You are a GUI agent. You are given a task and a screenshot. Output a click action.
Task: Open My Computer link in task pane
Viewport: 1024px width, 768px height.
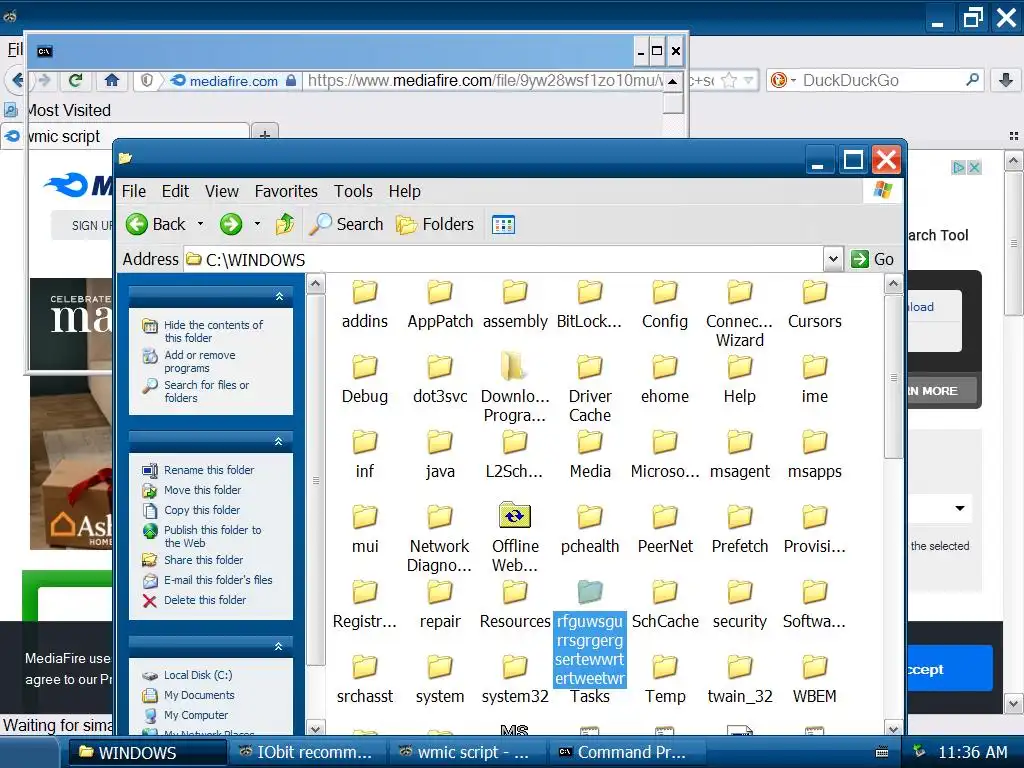coord(196,715)
